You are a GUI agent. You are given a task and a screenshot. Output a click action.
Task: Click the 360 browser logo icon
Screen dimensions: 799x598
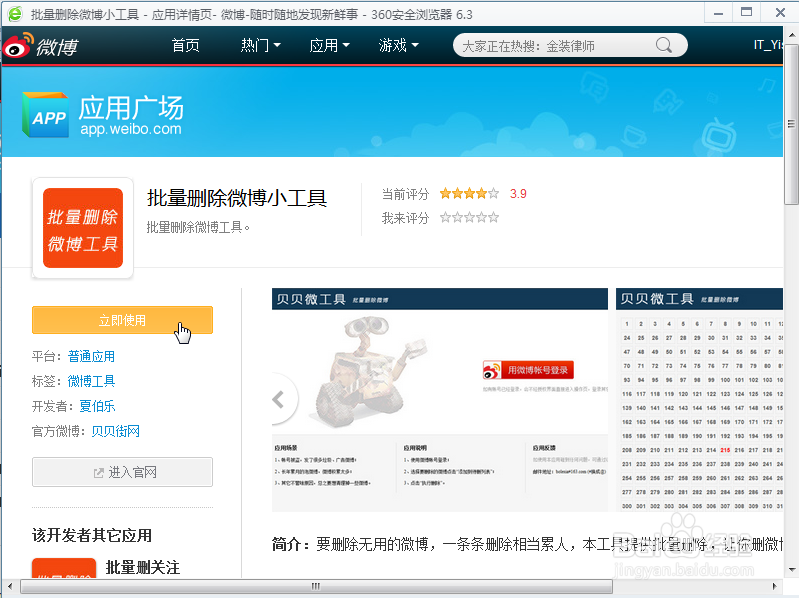coord(15,14)
